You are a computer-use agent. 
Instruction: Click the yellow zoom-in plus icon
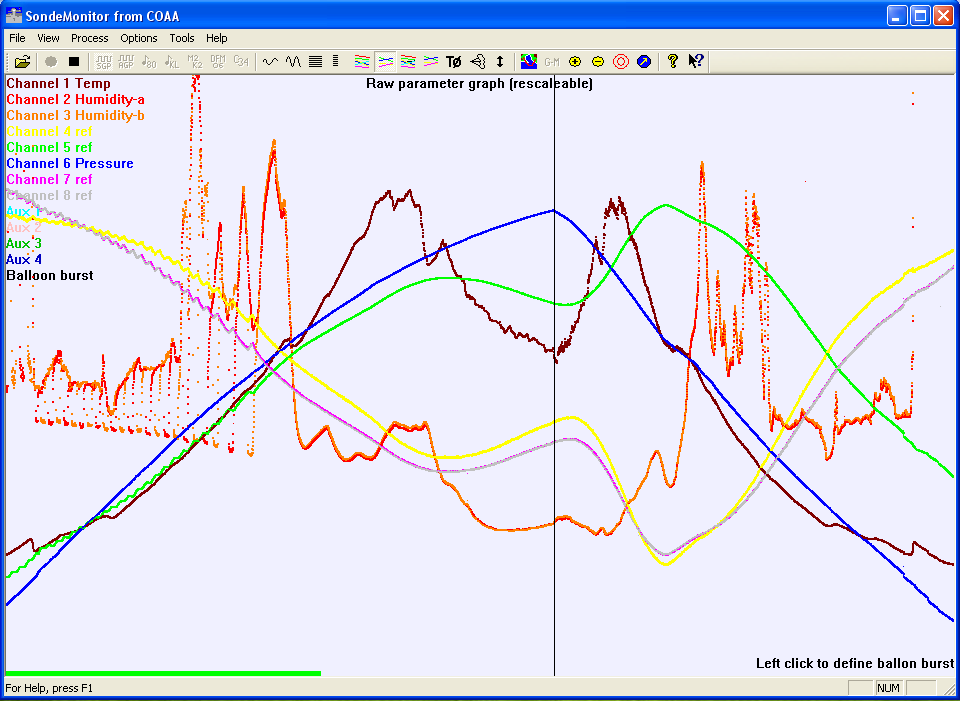(x=575, y=61)
